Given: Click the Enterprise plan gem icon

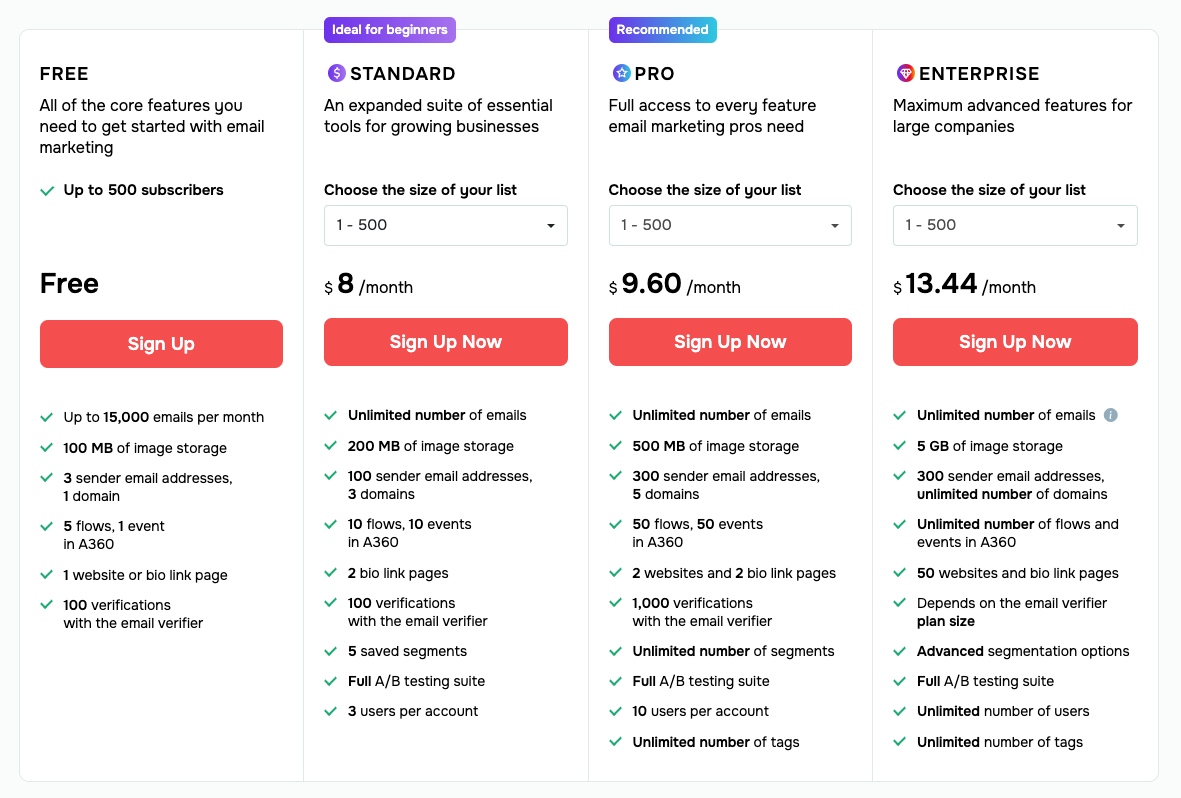Looking at the screenshot, I should (x=905, y=73).
